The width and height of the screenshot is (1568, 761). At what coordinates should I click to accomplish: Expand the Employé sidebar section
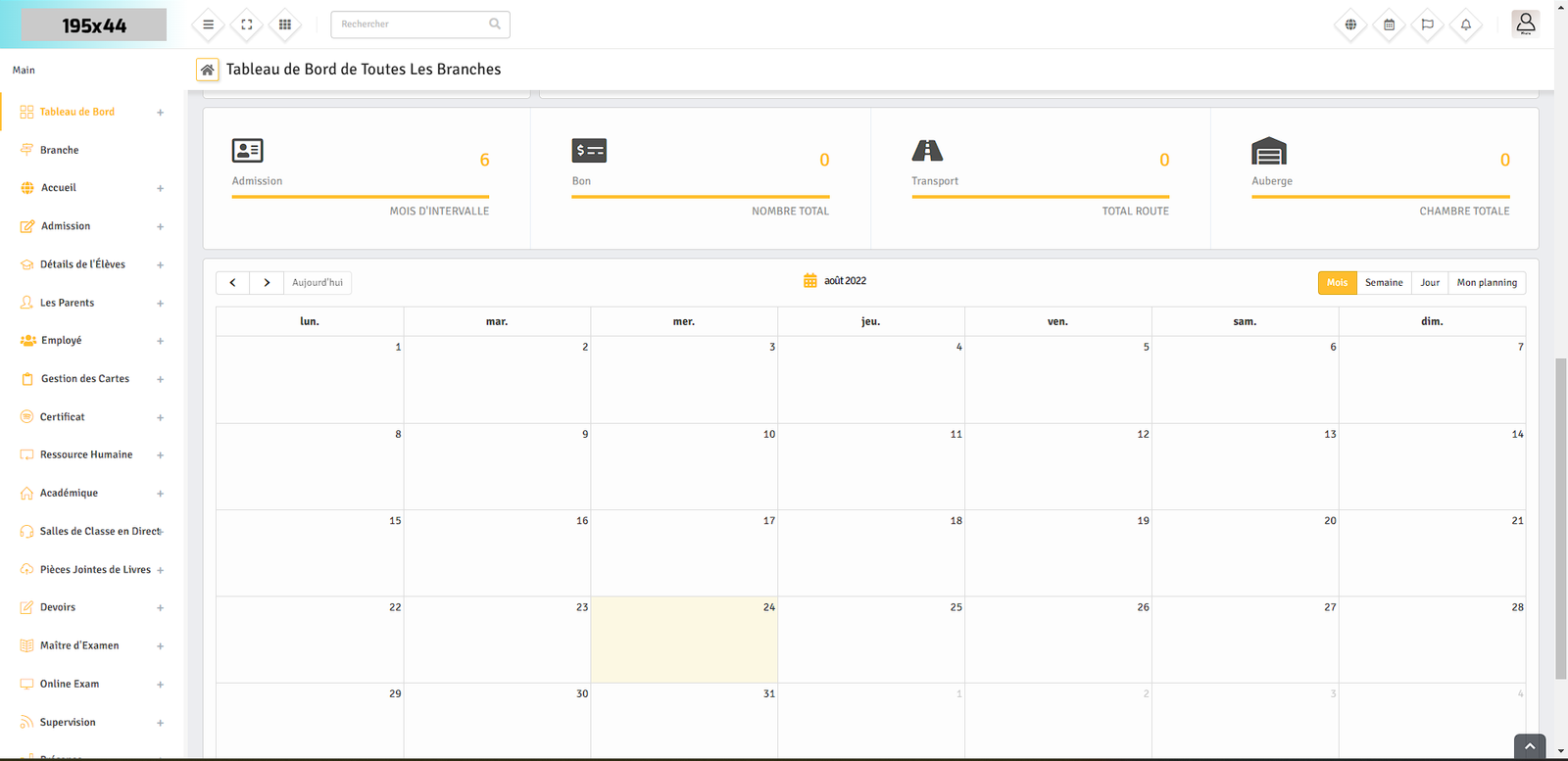click(x=160, y=341)
